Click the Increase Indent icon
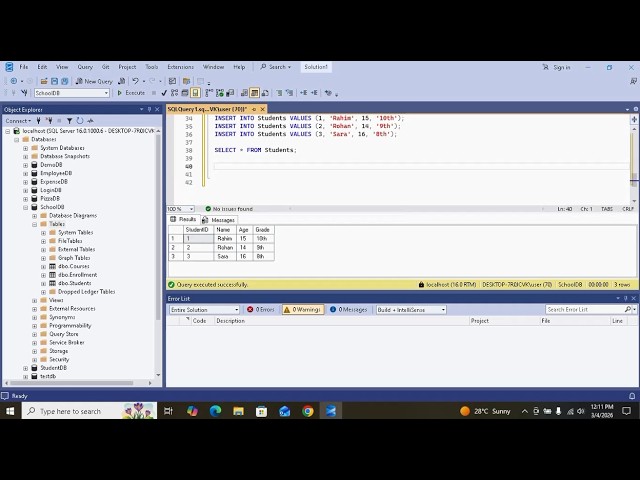 314,93
